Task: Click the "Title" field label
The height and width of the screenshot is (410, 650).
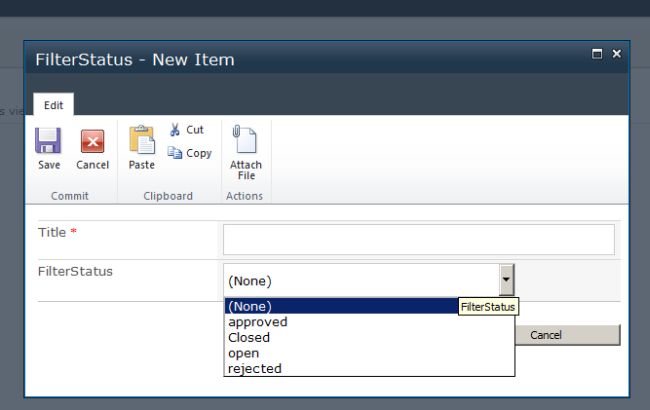Action: coord(52,233)
